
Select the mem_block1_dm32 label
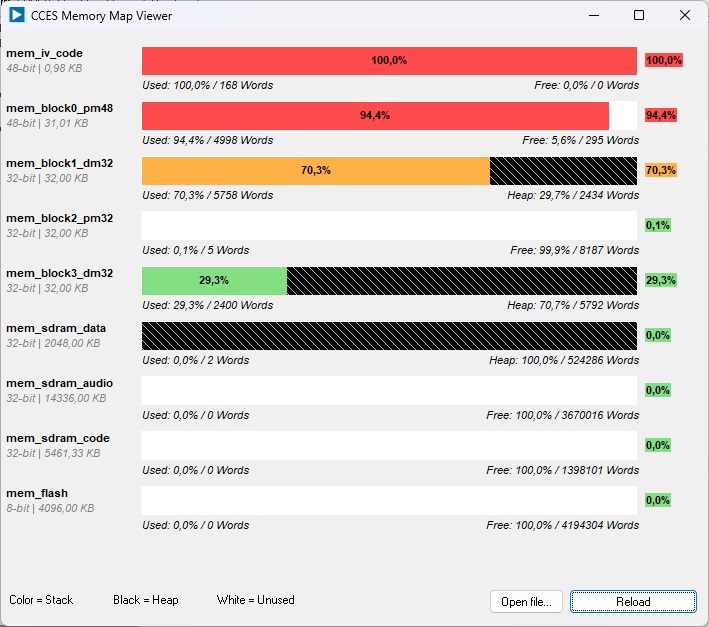[x=60, y=163]
